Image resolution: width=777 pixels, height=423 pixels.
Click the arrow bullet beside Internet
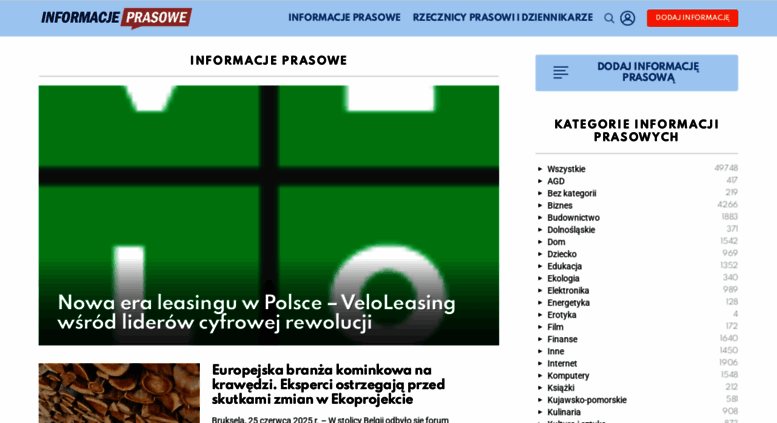pos(540,363)
